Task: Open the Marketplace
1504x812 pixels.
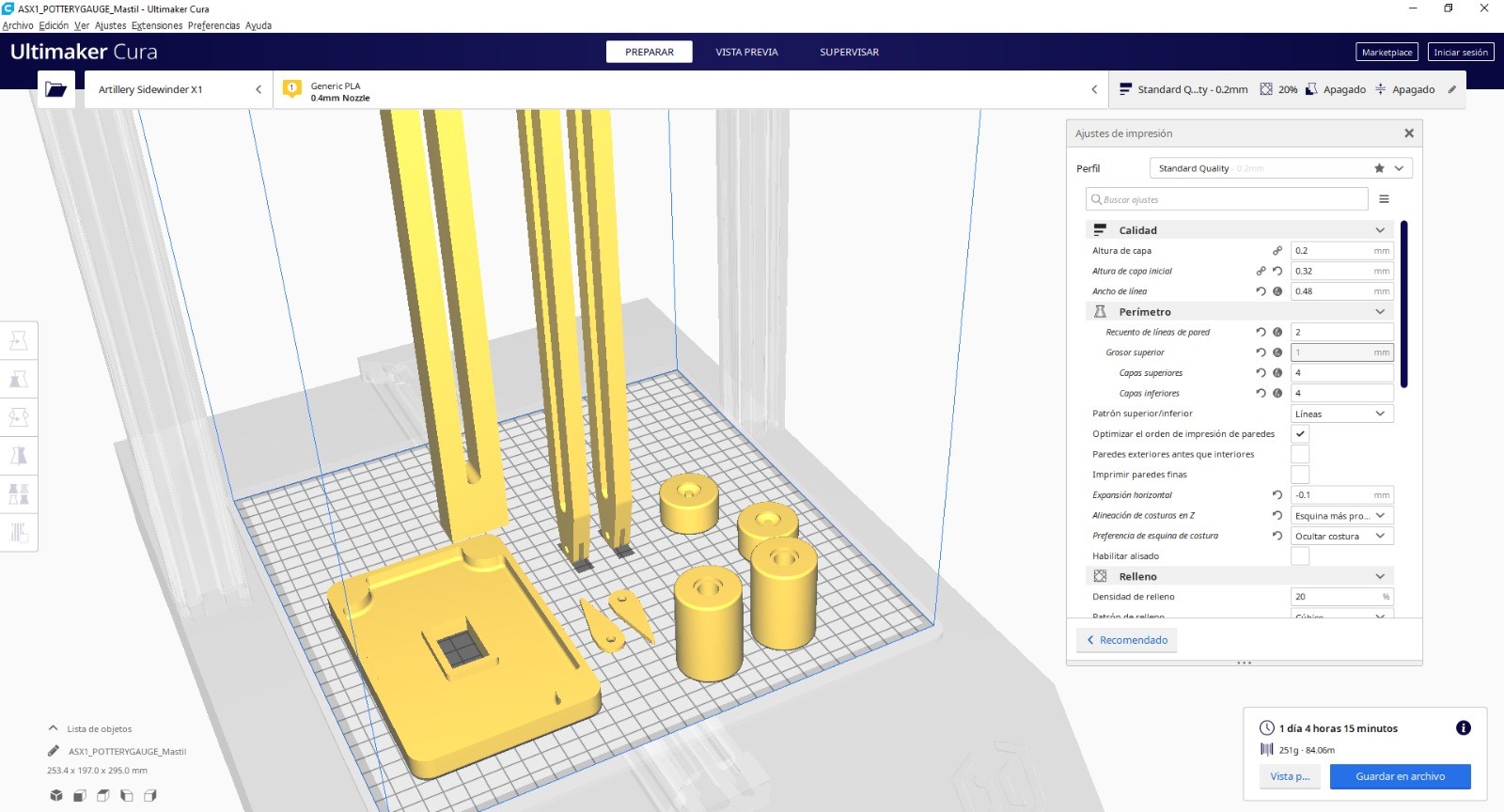Action: (1386, 53)
